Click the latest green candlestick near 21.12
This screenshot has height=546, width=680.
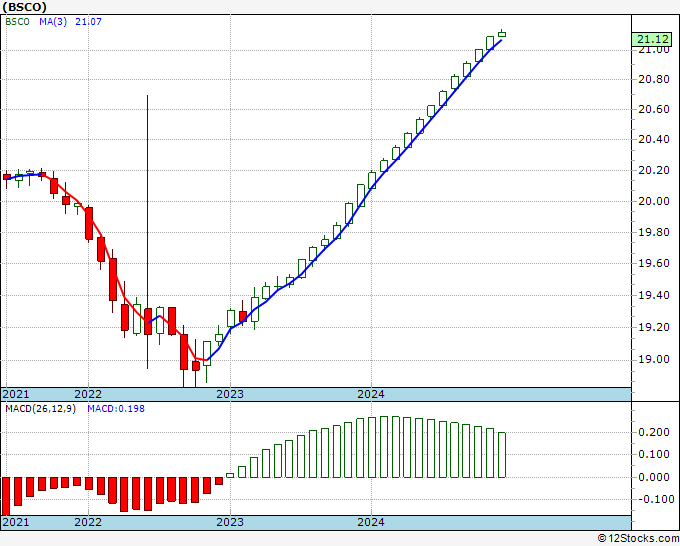point(502,34)
